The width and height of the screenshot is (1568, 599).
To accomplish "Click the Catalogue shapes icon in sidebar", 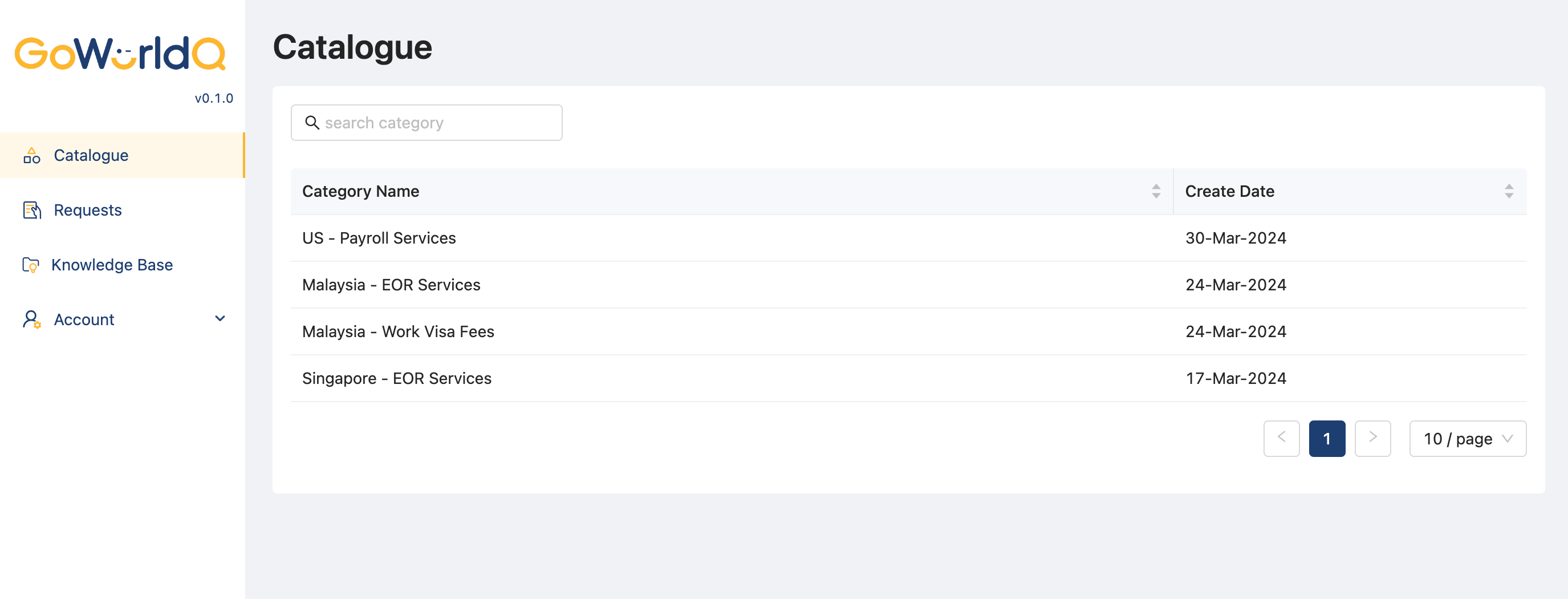I will tap(32, 155).
